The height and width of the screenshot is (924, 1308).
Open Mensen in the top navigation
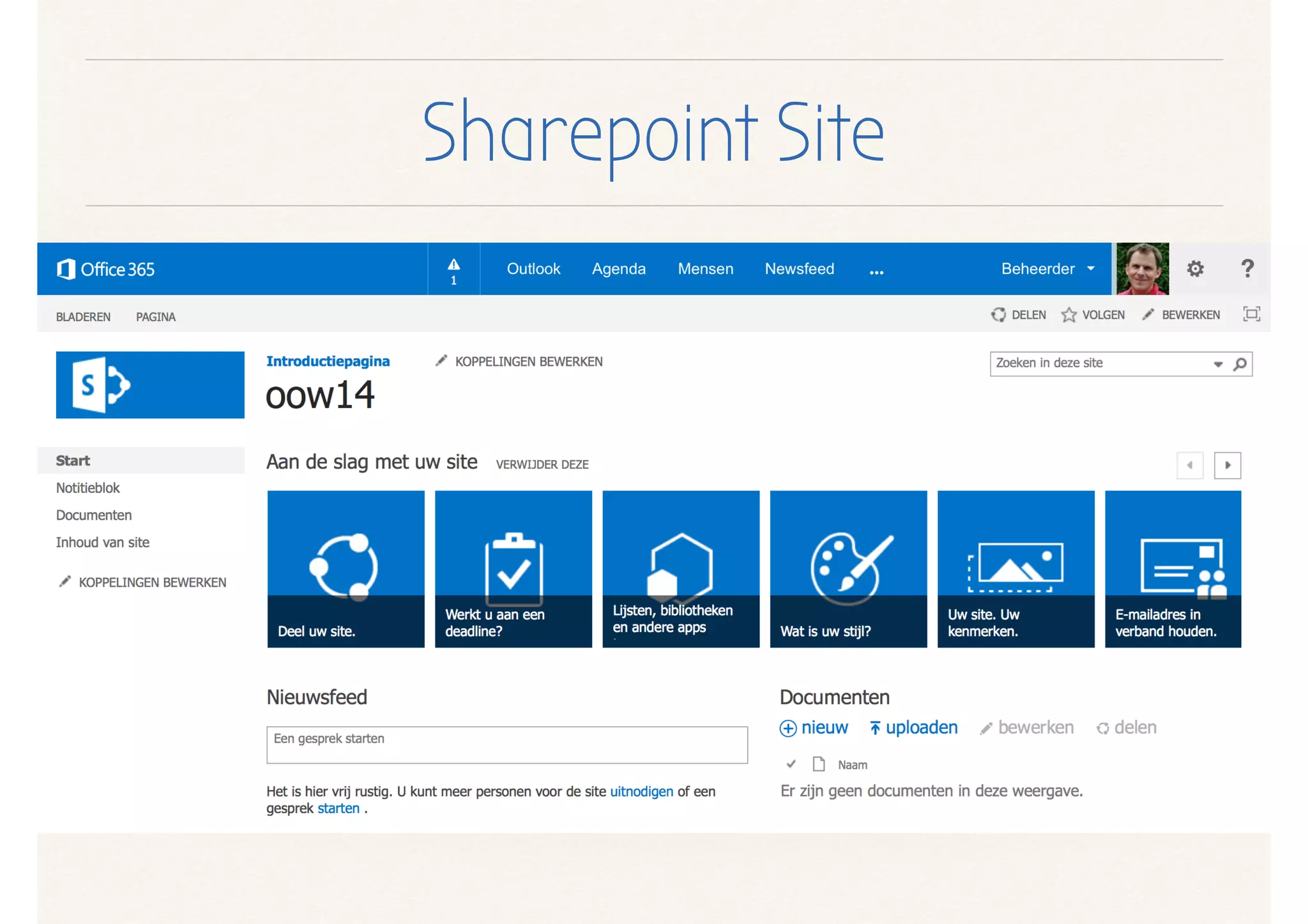(706, 269)
